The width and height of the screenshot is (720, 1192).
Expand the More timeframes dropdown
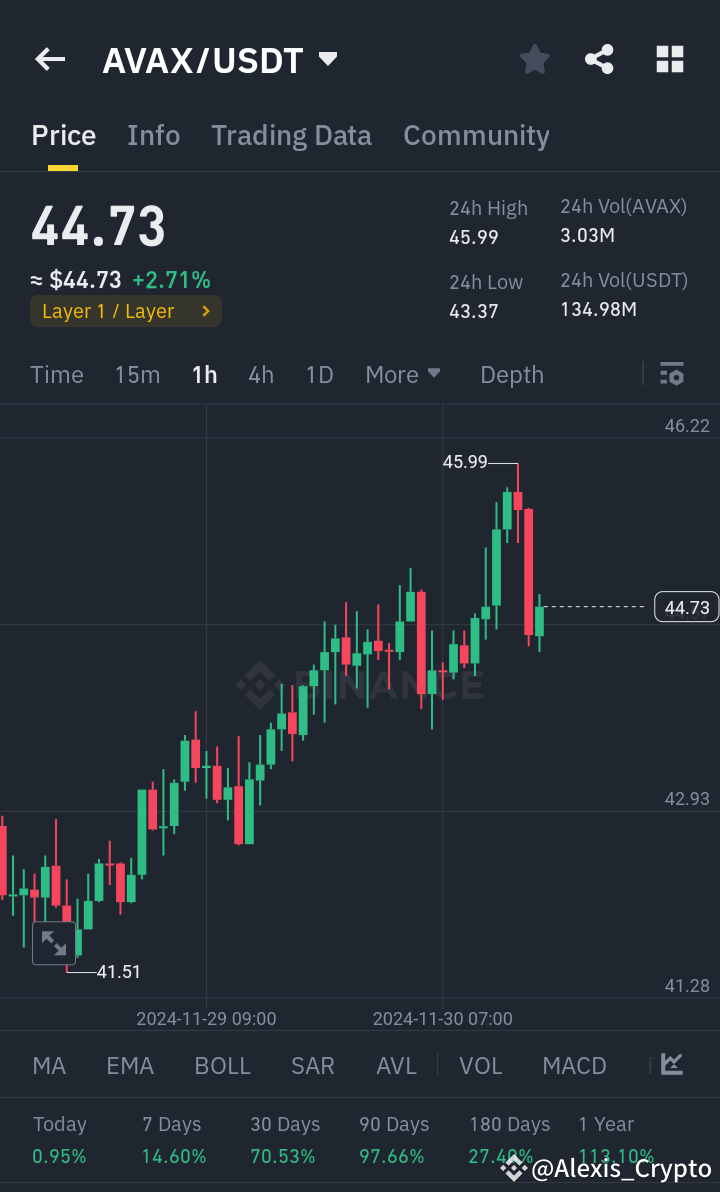403,374
